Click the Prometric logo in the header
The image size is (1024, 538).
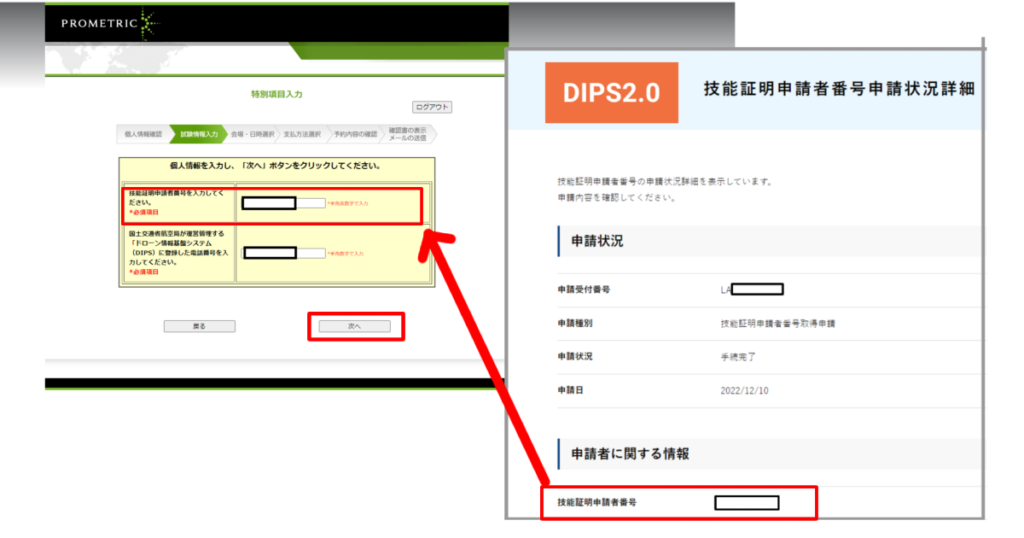tap(109, 24)
